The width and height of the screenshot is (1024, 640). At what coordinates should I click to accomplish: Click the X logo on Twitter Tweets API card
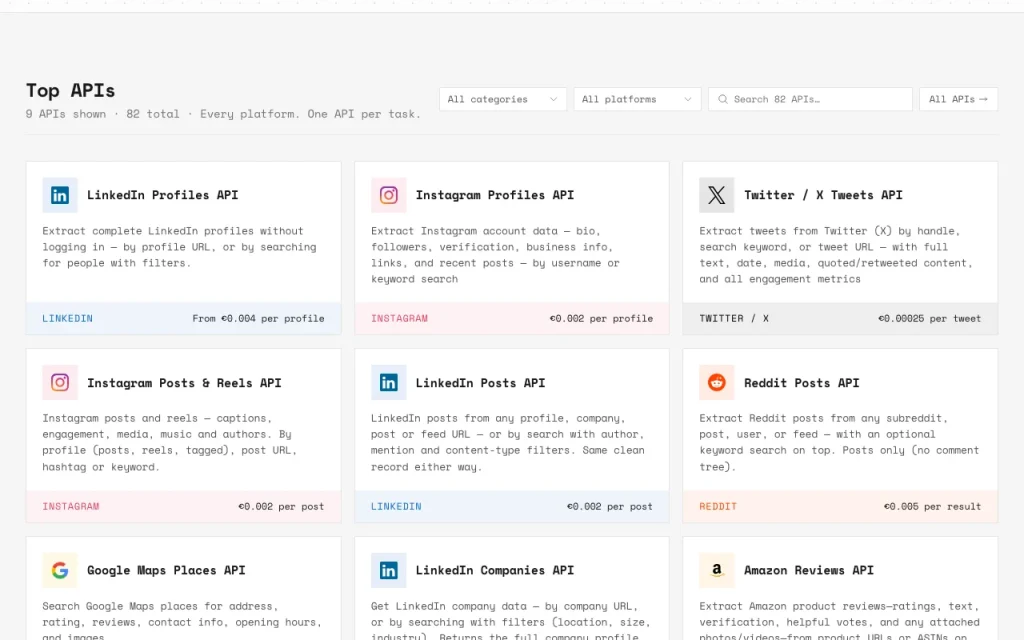(716, 195)
